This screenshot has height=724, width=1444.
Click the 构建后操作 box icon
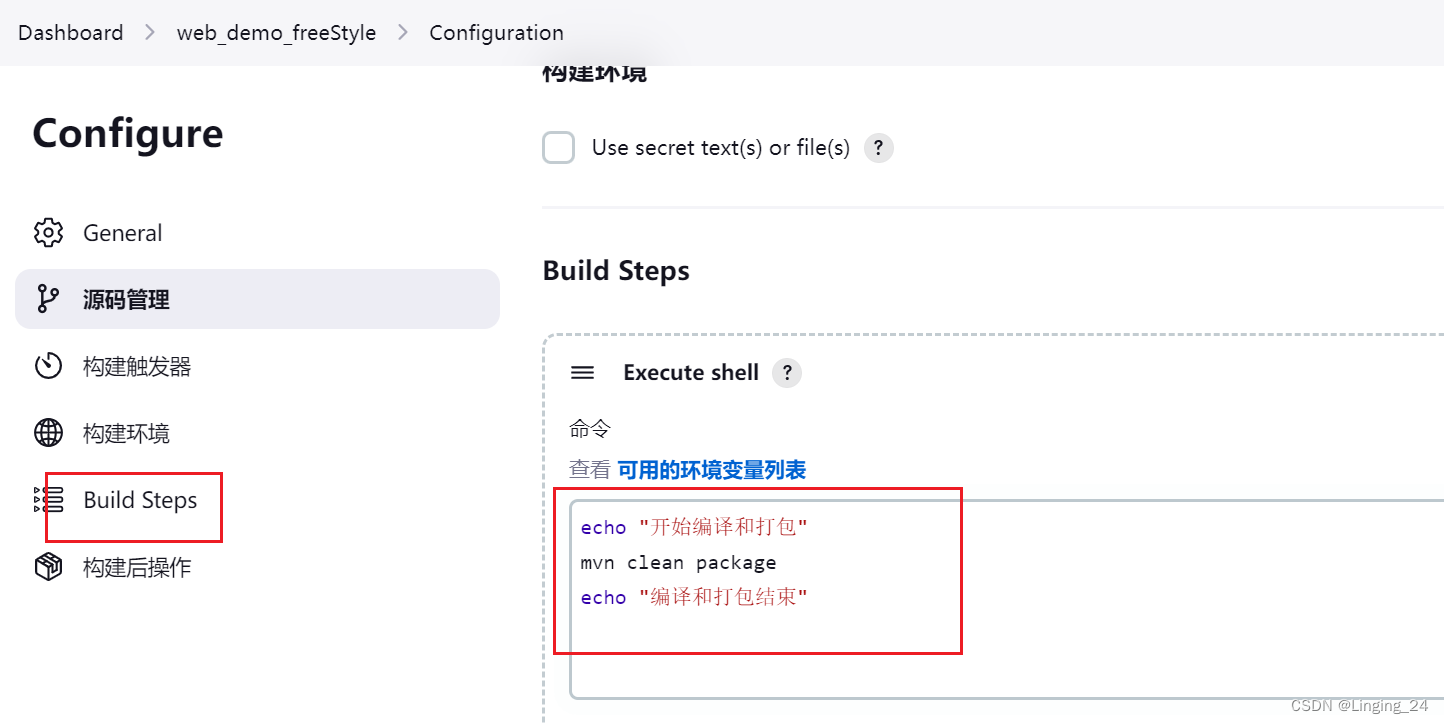(x=48, y=567)
